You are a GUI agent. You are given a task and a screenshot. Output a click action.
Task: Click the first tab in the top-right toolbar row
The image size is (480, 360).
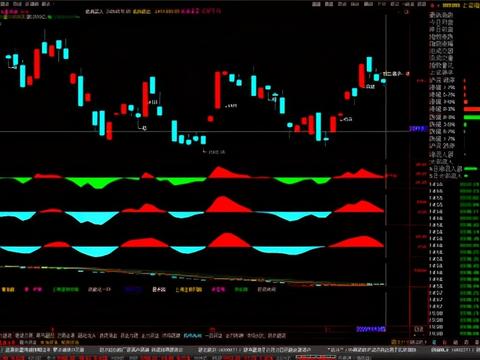pos(316,4)
